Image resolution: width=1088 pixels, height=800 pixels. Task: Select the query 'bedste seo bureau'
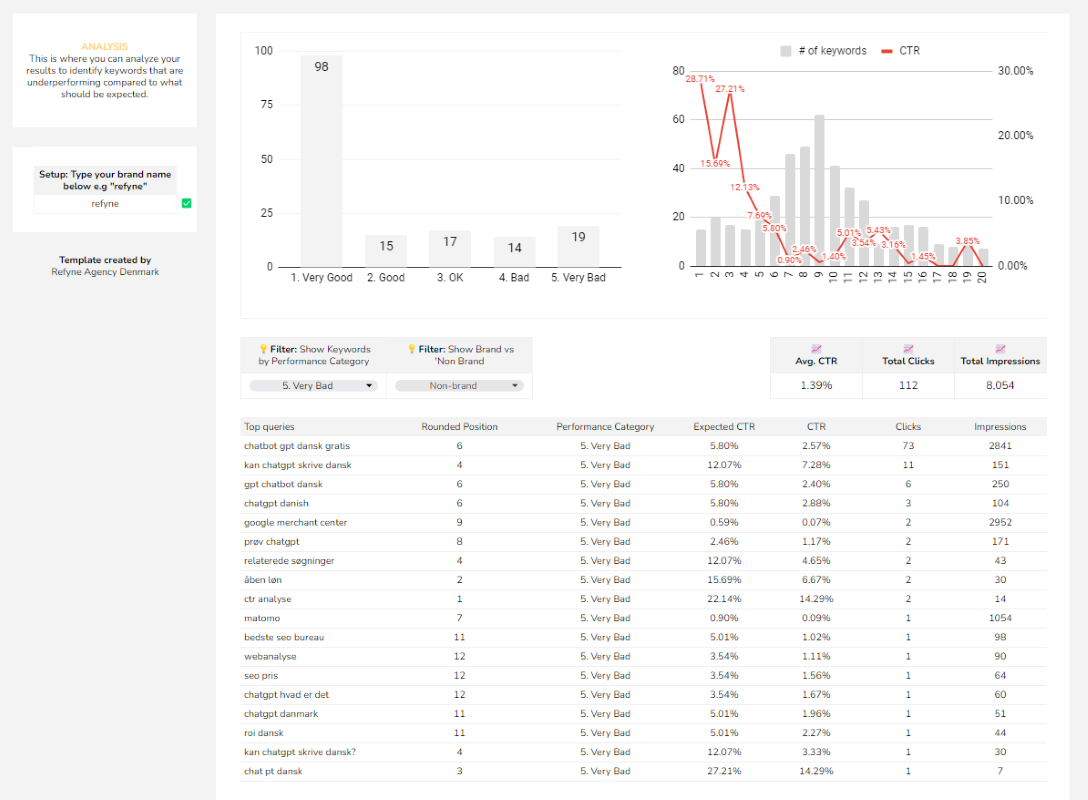click(284, 637)
